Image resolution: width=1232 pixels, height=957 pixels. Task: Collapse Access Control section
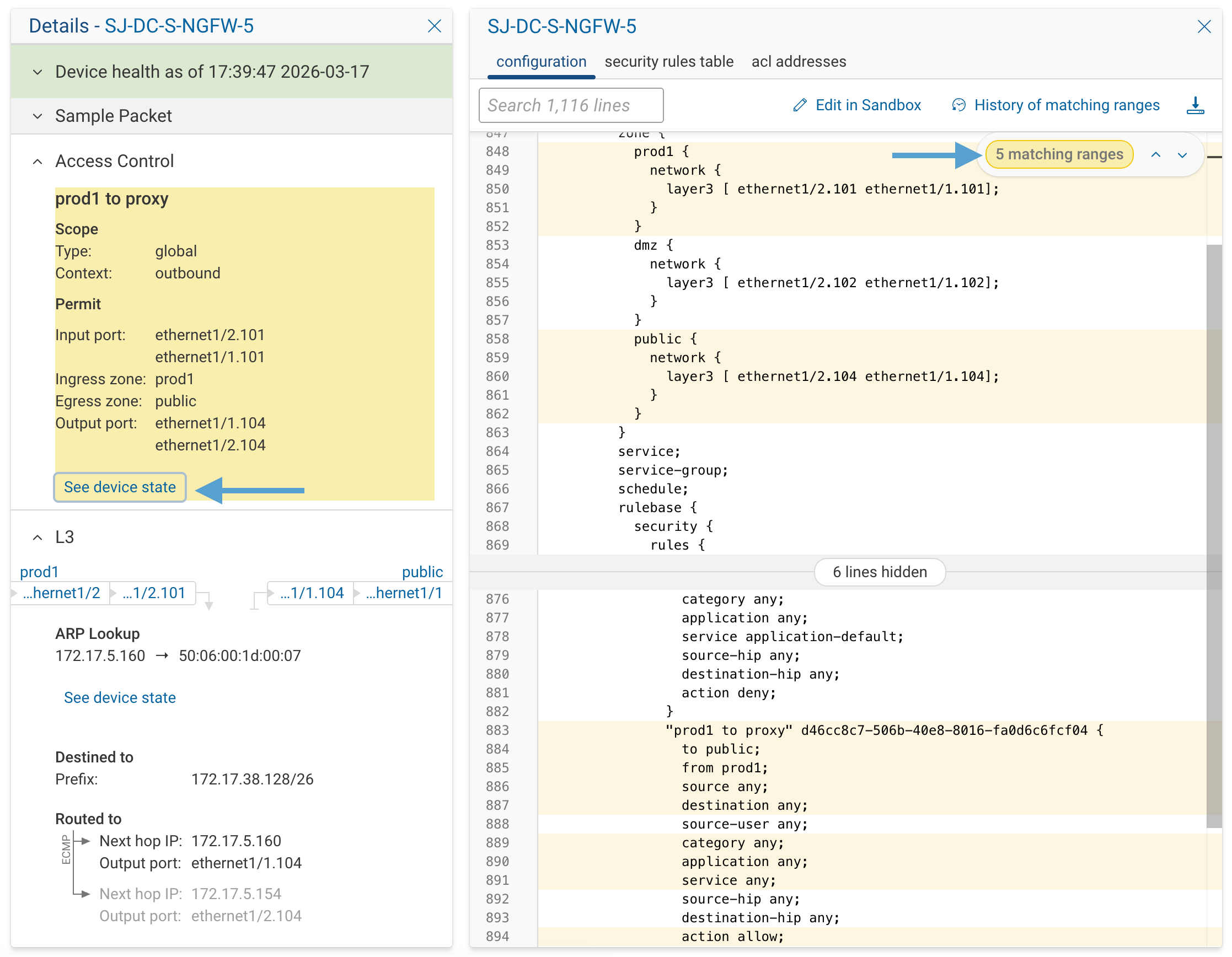38,162
